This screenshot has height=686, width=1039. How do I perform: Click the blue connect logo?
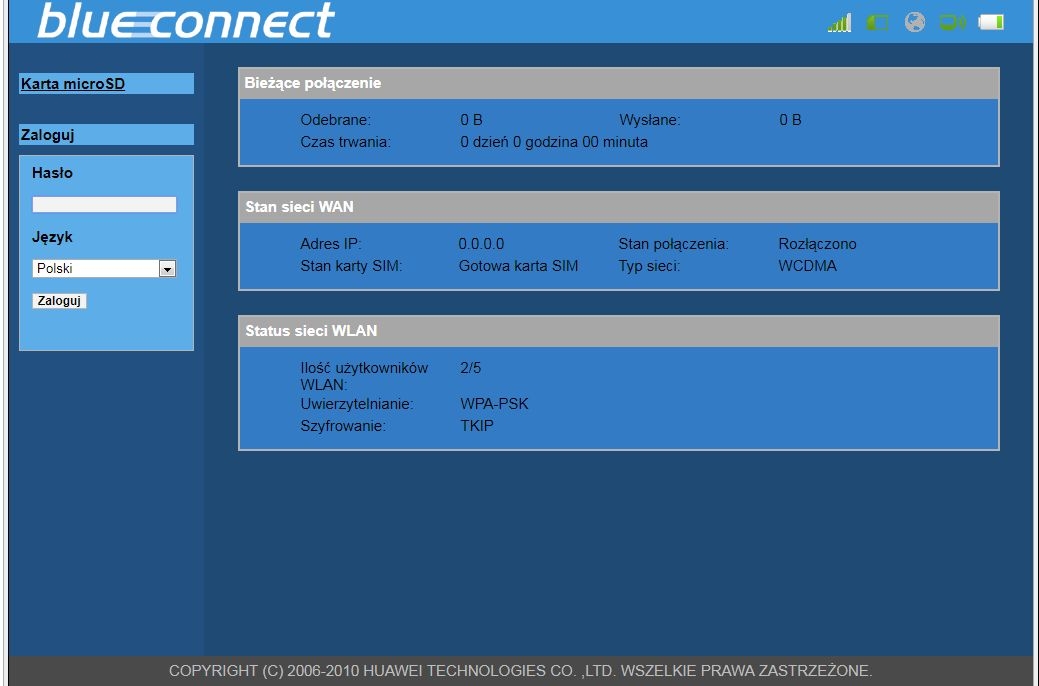[x=186, y=20]
